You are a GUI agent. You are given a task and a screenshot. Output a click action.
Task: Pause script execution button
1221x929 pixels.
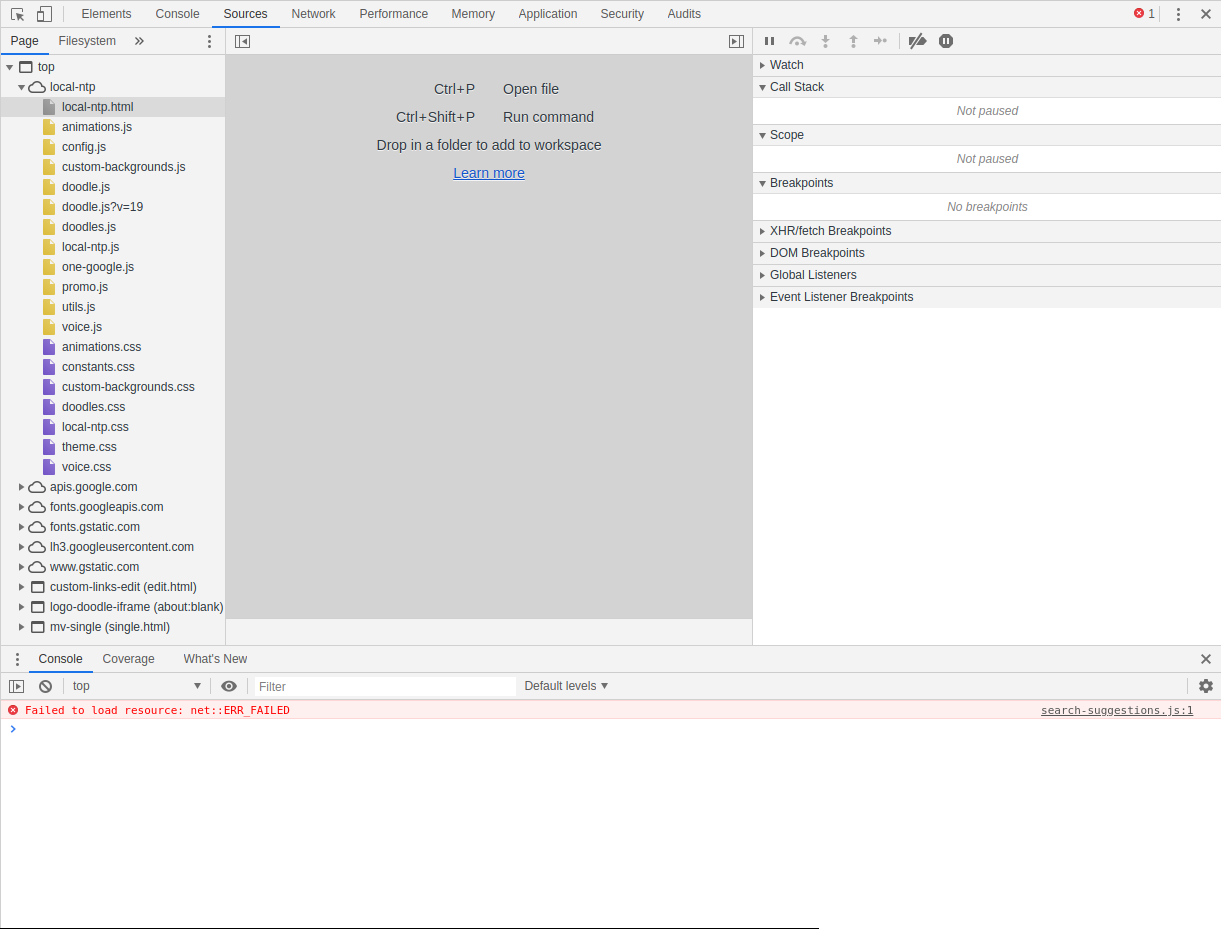click(x=769, y=41)
